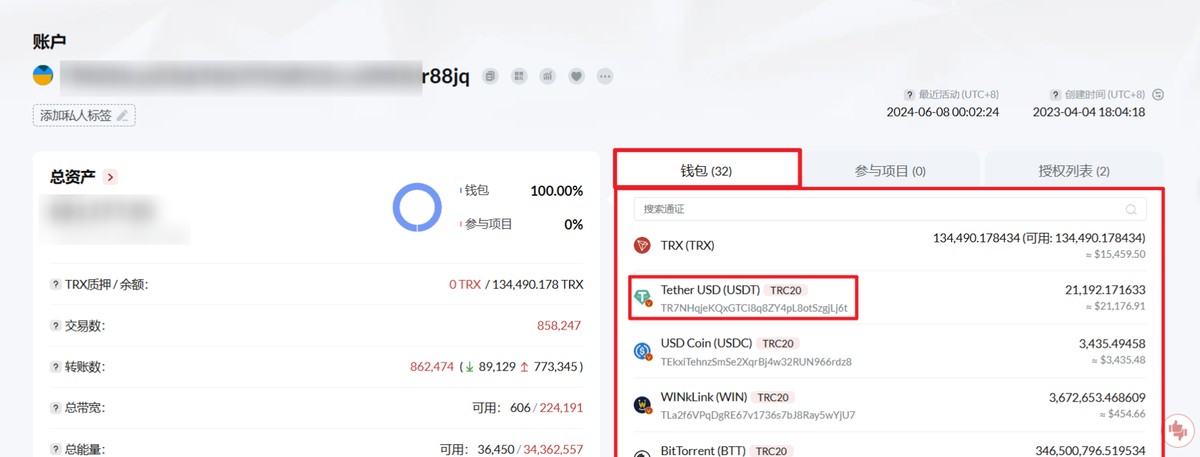The height and width of the screenshot is (457, 1200).
Task: Switch to the 参与项目 tab
Action: pyautogui.click(x=891, y=171)
